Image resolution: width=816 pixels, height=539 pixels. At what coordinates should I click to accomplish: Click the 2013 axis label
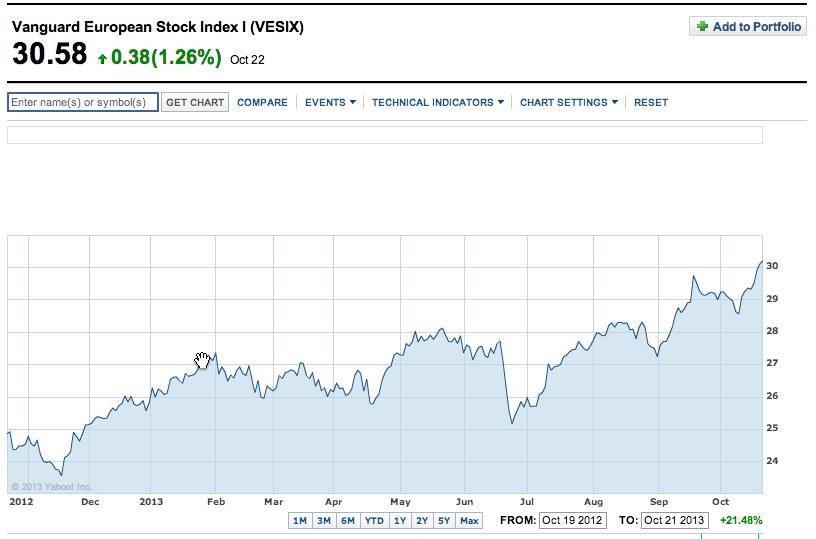[151, 502]
